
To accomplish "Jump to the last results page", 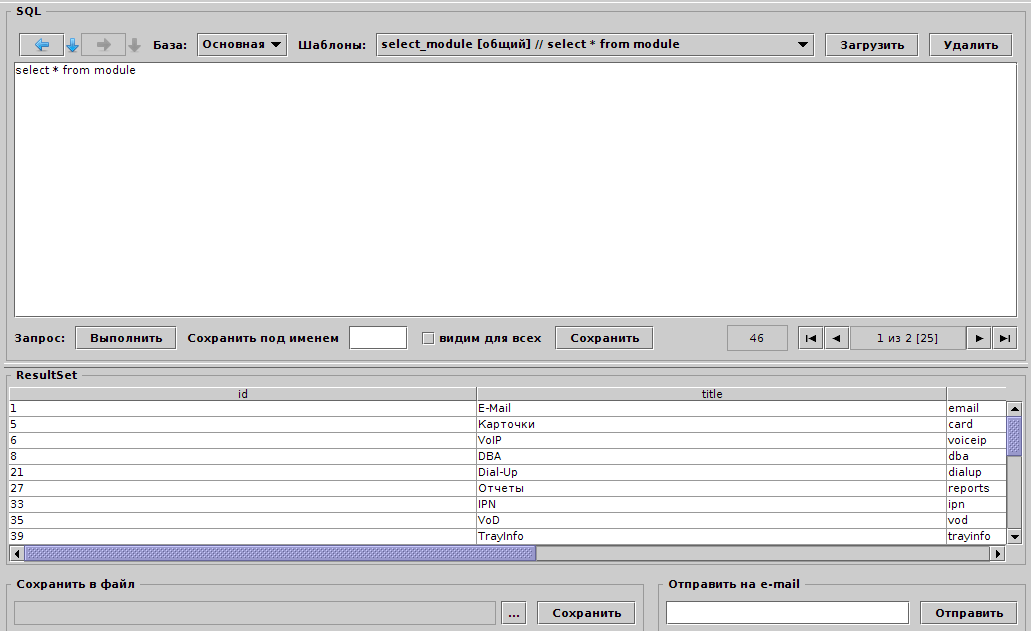I will pos(1005,338).
